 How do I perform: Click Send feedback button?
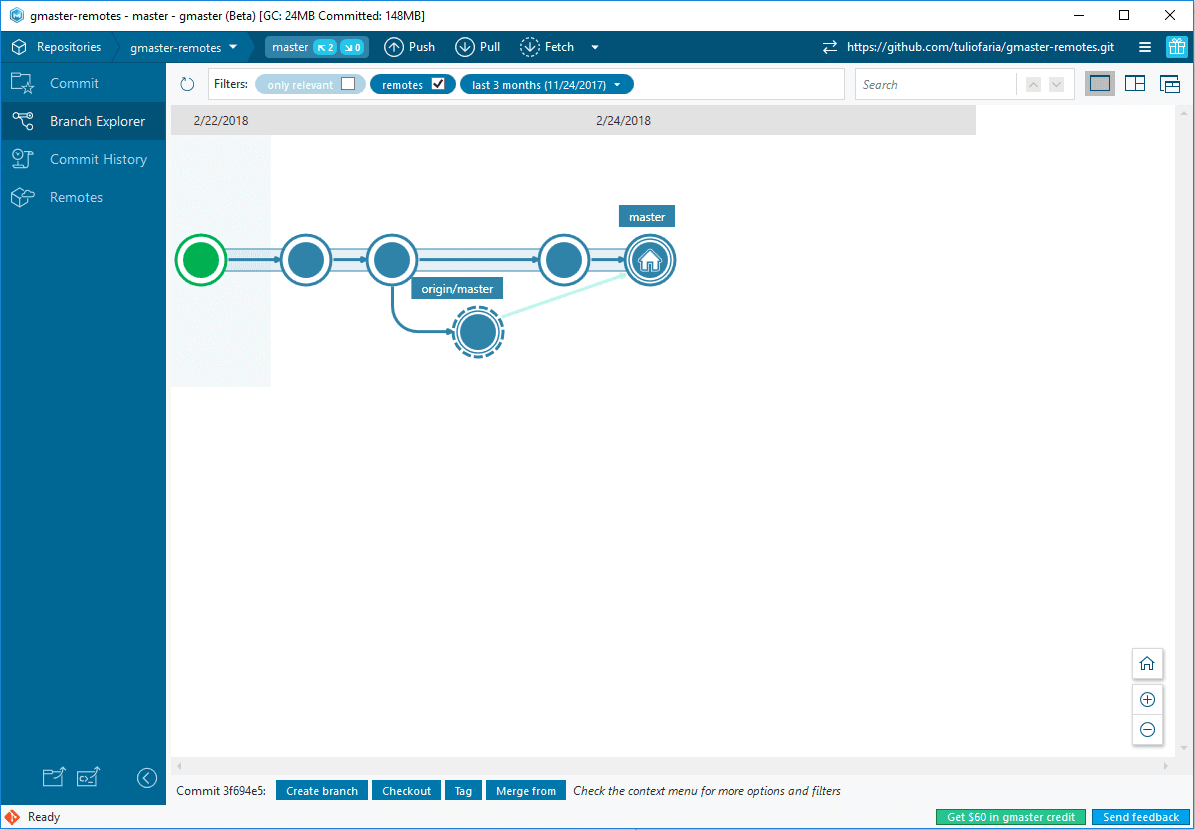tap(1141, 817)
